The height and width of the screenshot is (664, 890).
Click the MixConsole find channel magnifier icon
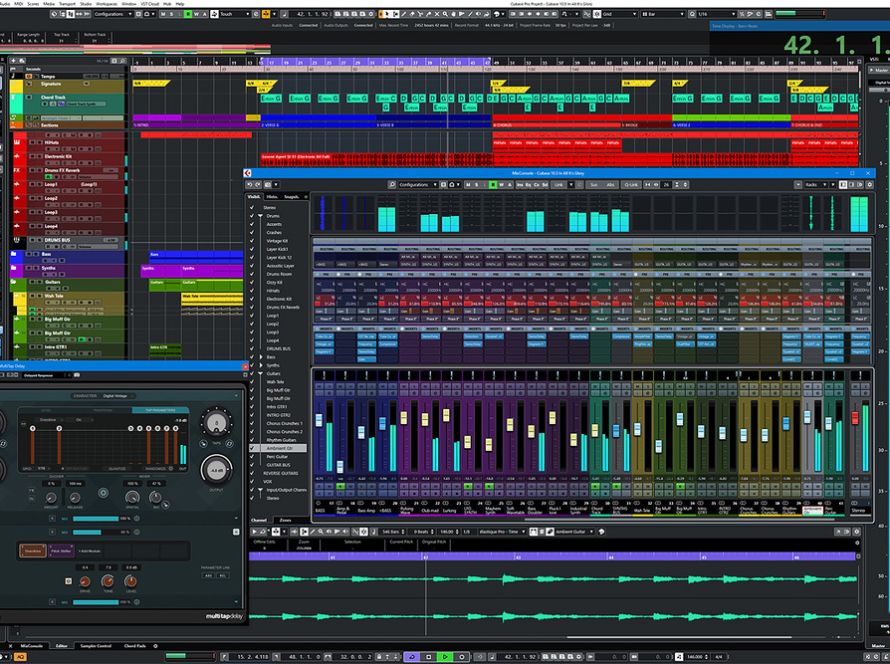click(x=392, y=184)
